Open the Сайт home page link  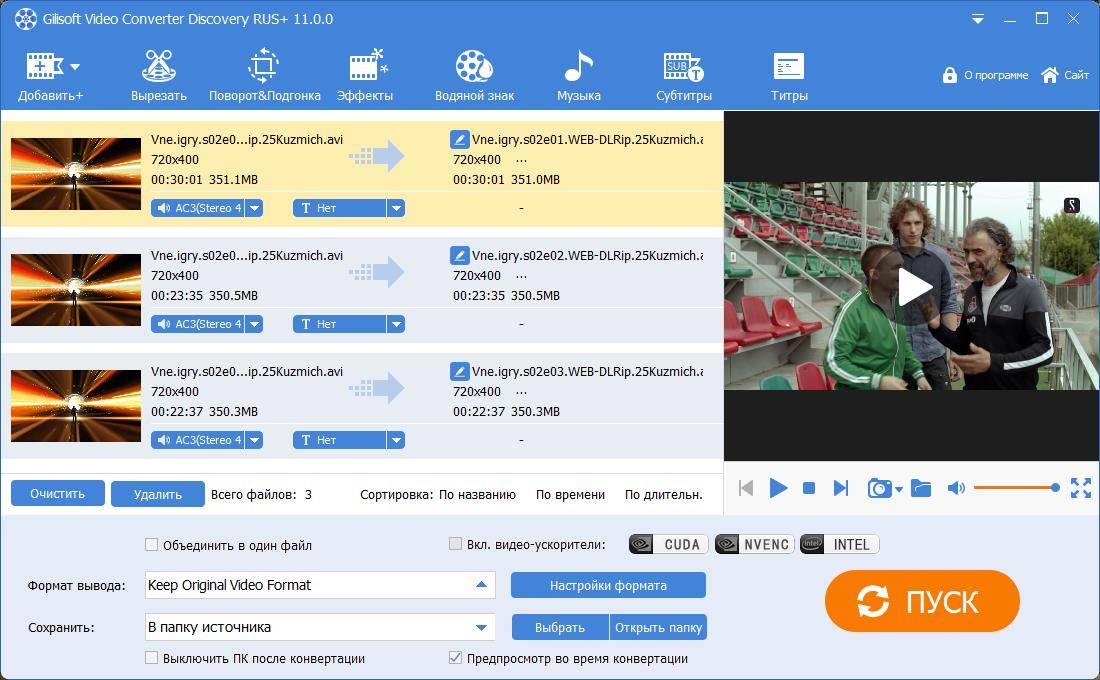[x=1065, y=75]
